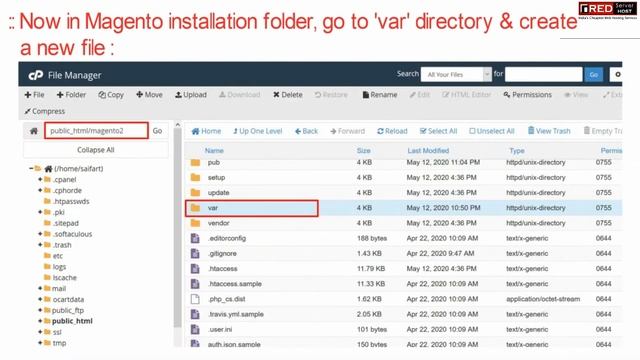Click the blue search Go button
640x360 pixels.
(593, 75)
